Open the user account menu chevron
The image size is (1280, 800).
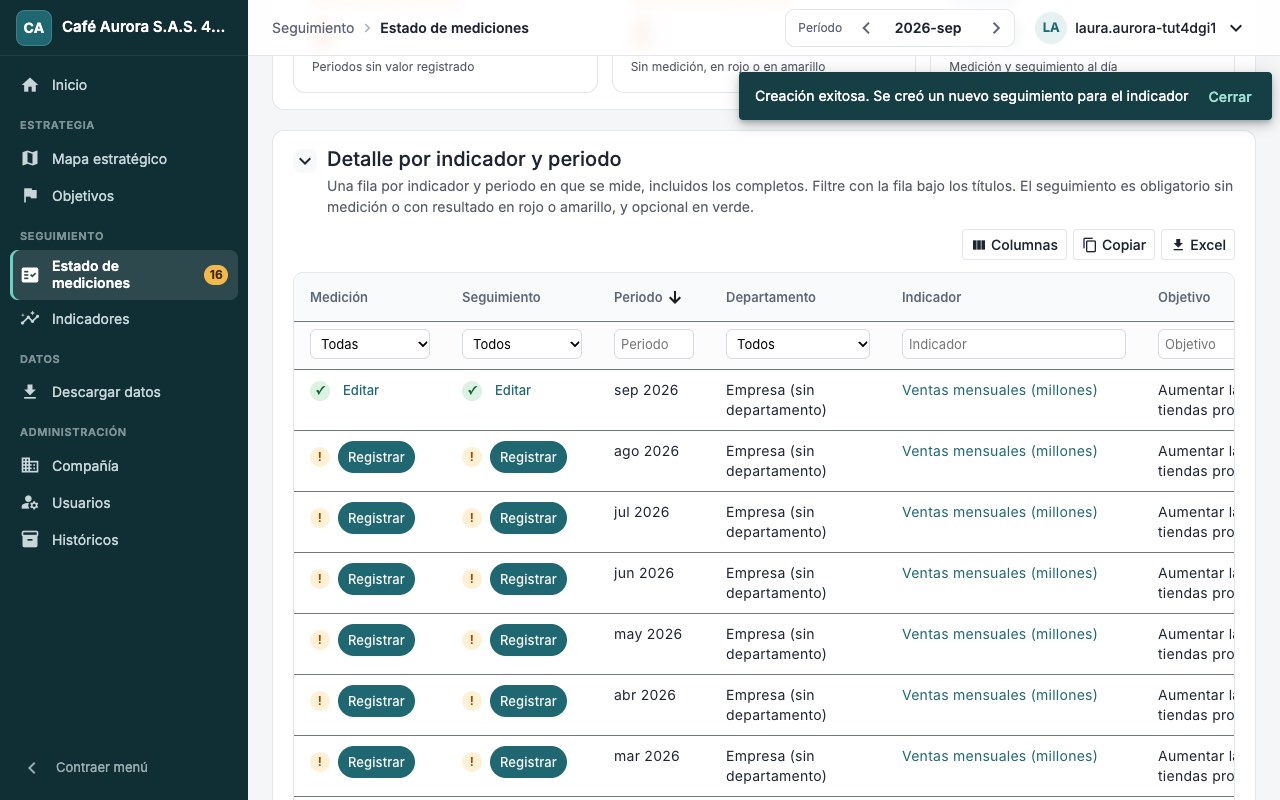(1236, 28)
